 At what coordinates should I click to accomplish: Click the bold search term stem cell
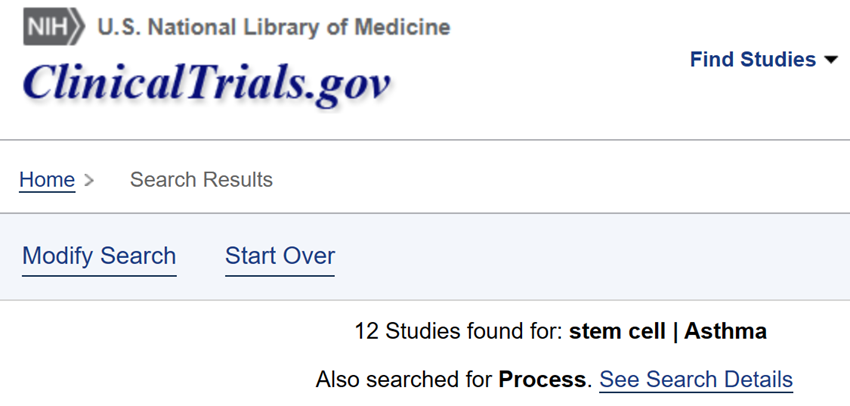tap(617, 331)
